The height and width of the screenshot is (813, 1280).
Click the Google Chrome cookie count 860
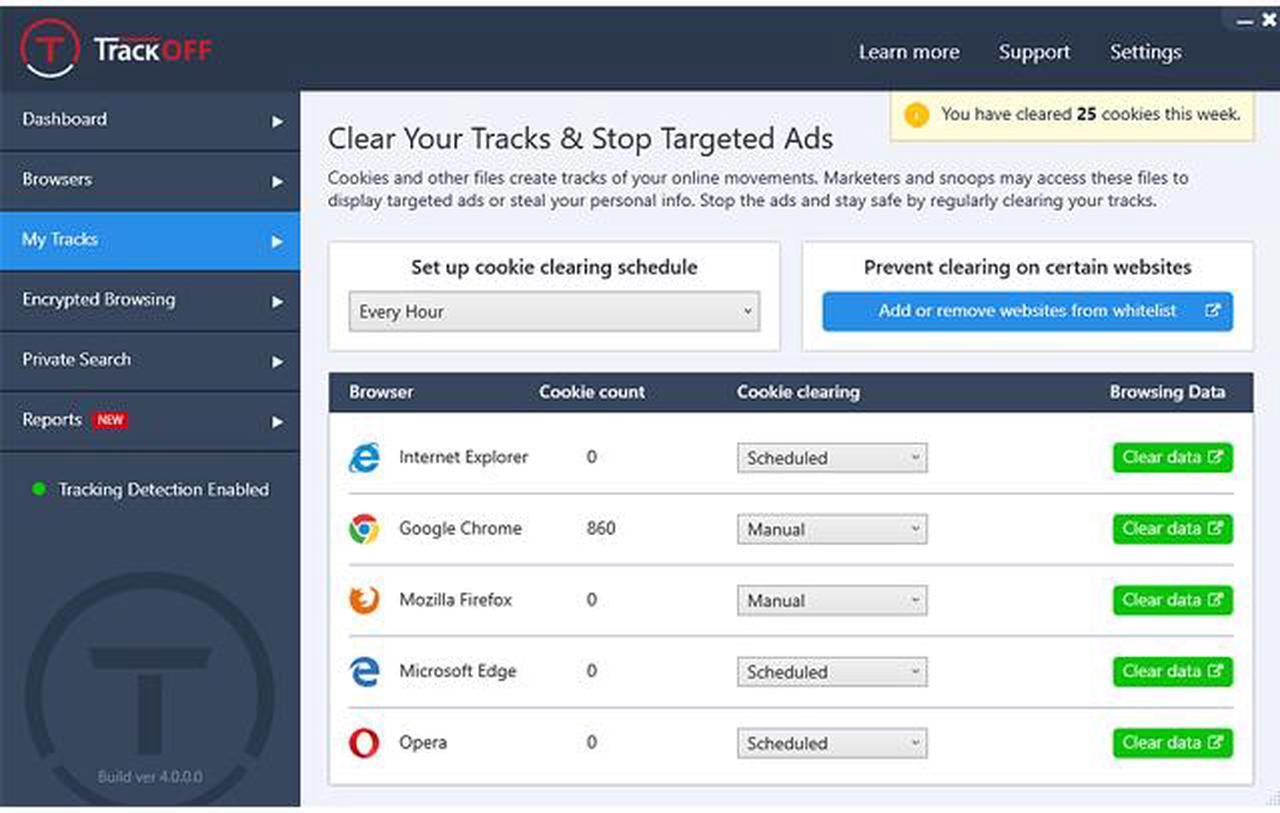(x=601, y=528)
